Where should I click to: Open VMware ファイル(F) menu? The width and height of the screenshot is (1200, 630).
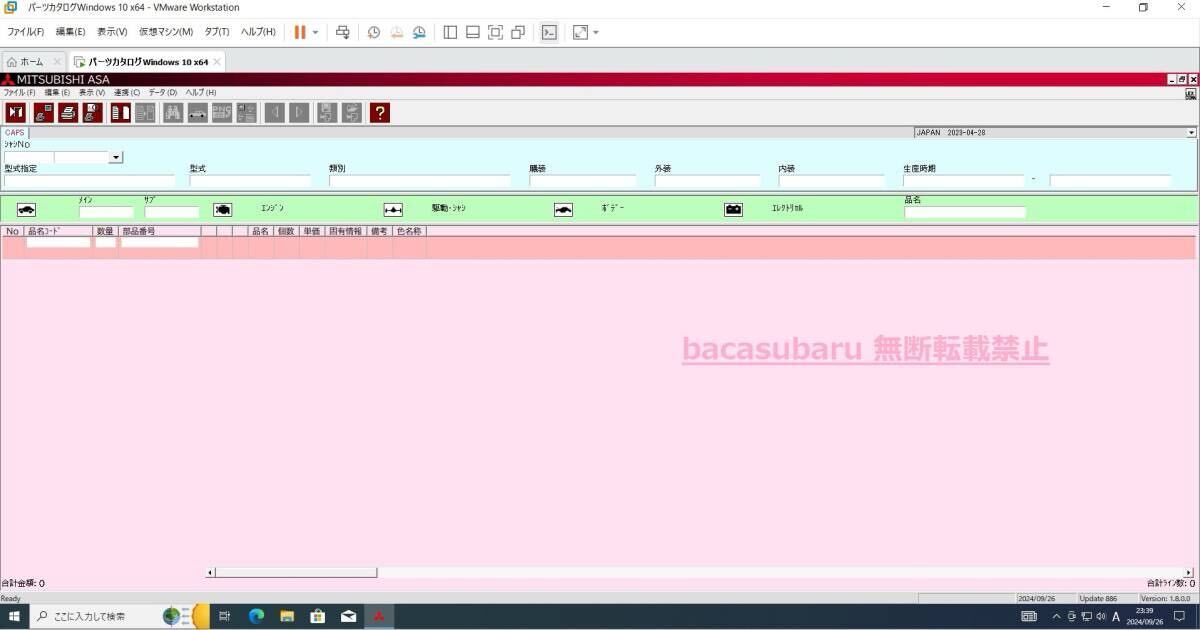[26, 32]
